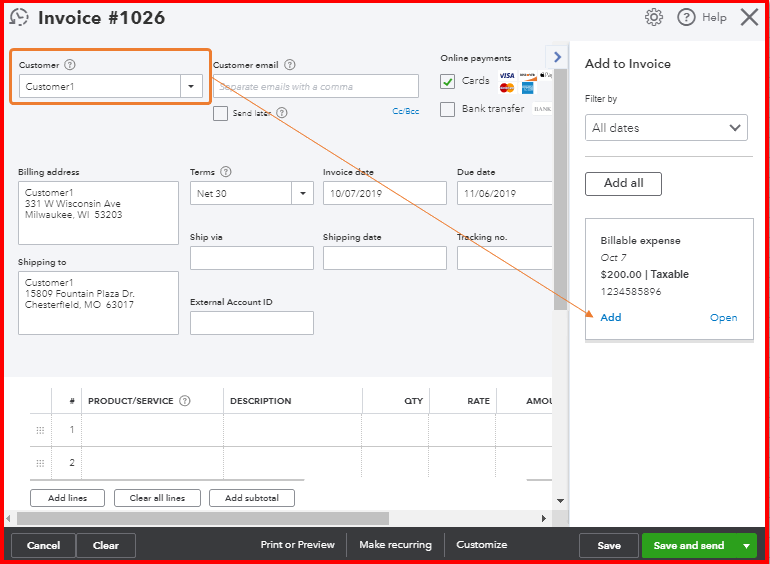This screenshot has height=564, width=770.
Task: Grab drag handle of line row 2
Action: click(40, 463)
